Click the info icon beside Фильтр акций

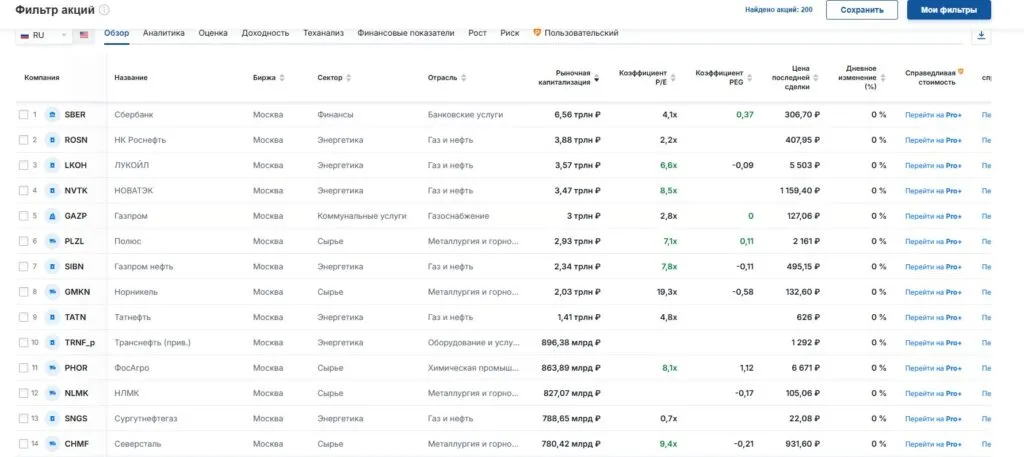click(x=104, y=10)
